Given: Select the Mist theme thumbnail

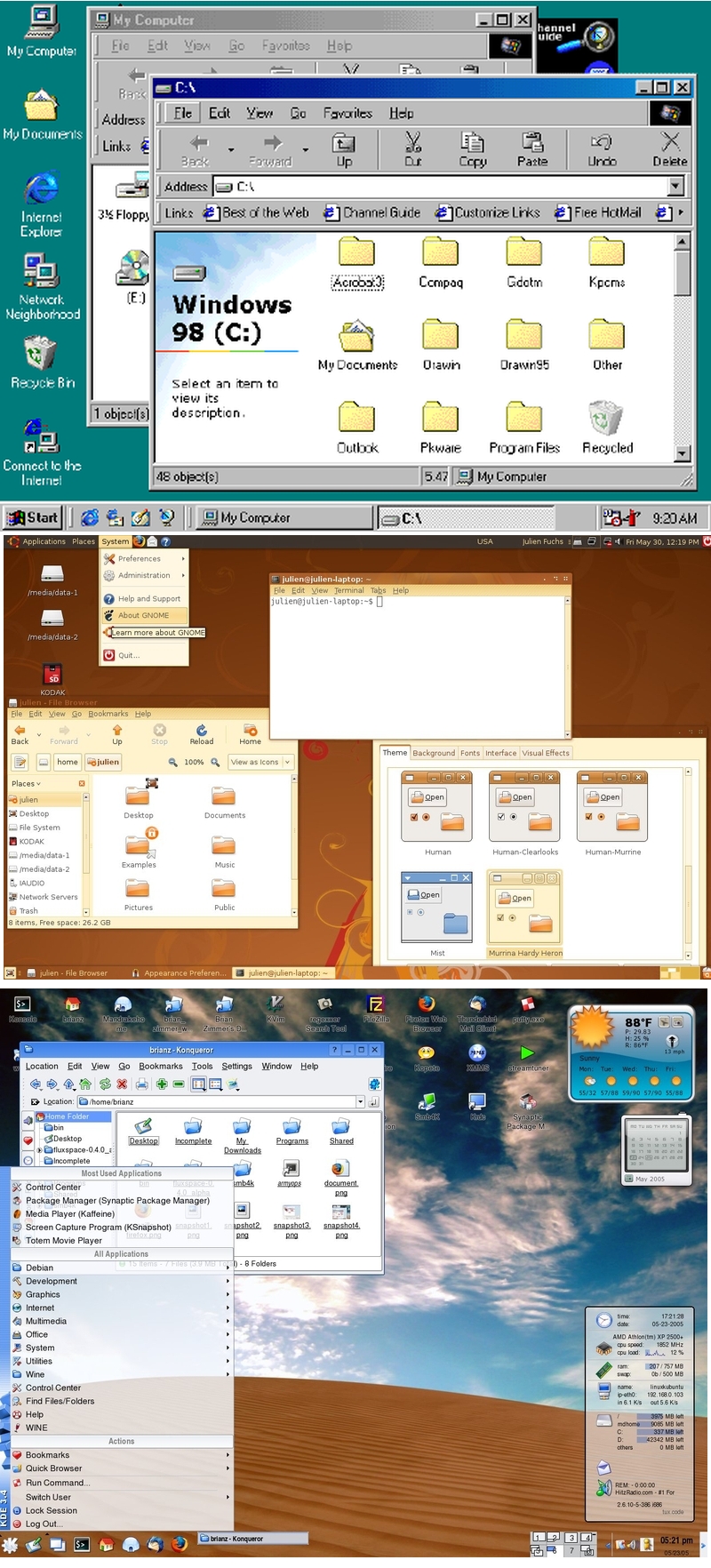Looking at the screenshot, I should (x=437, y=913).
